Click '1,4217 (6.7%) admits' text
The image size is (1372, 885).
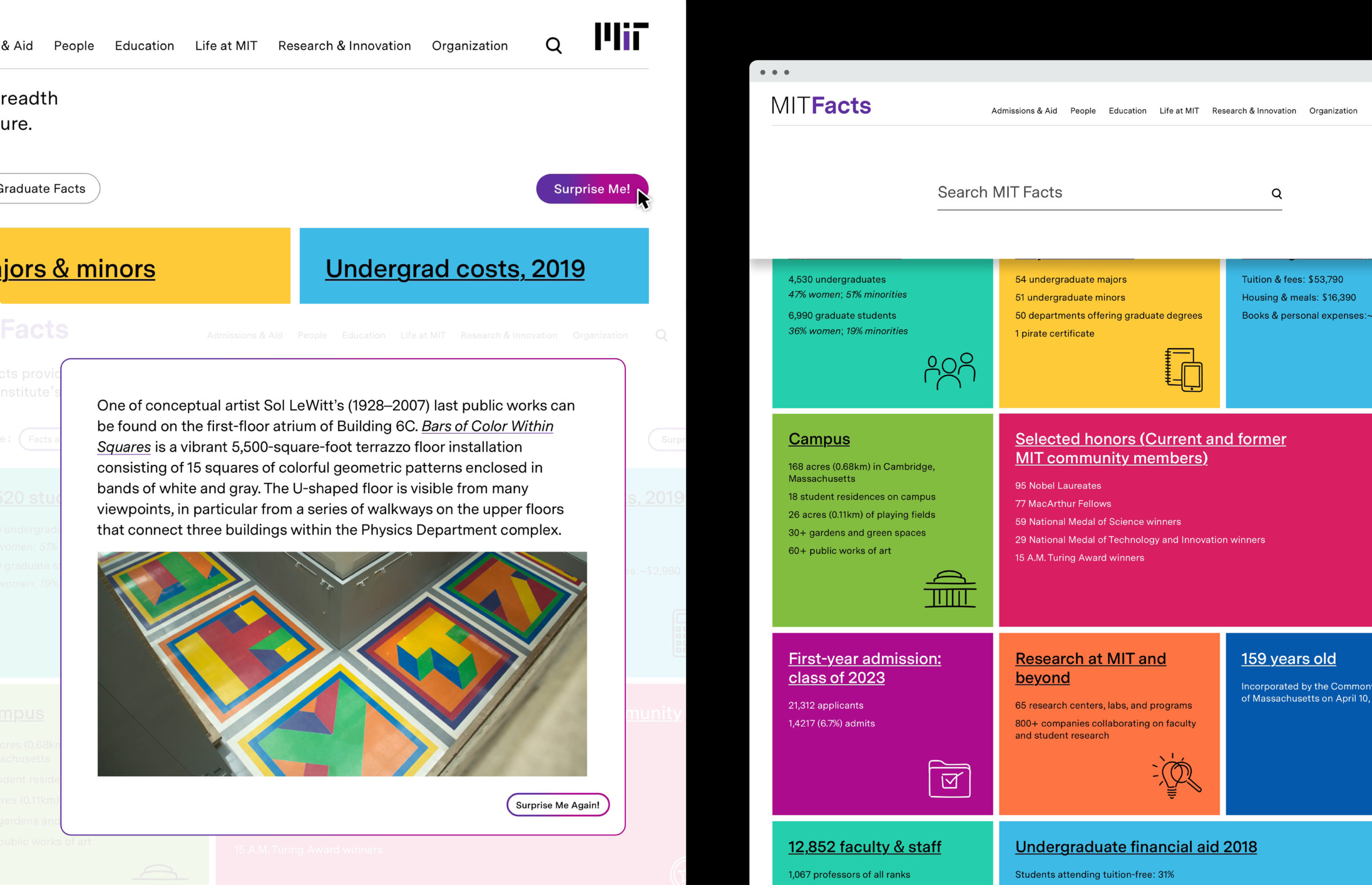(x=831, y=724)
